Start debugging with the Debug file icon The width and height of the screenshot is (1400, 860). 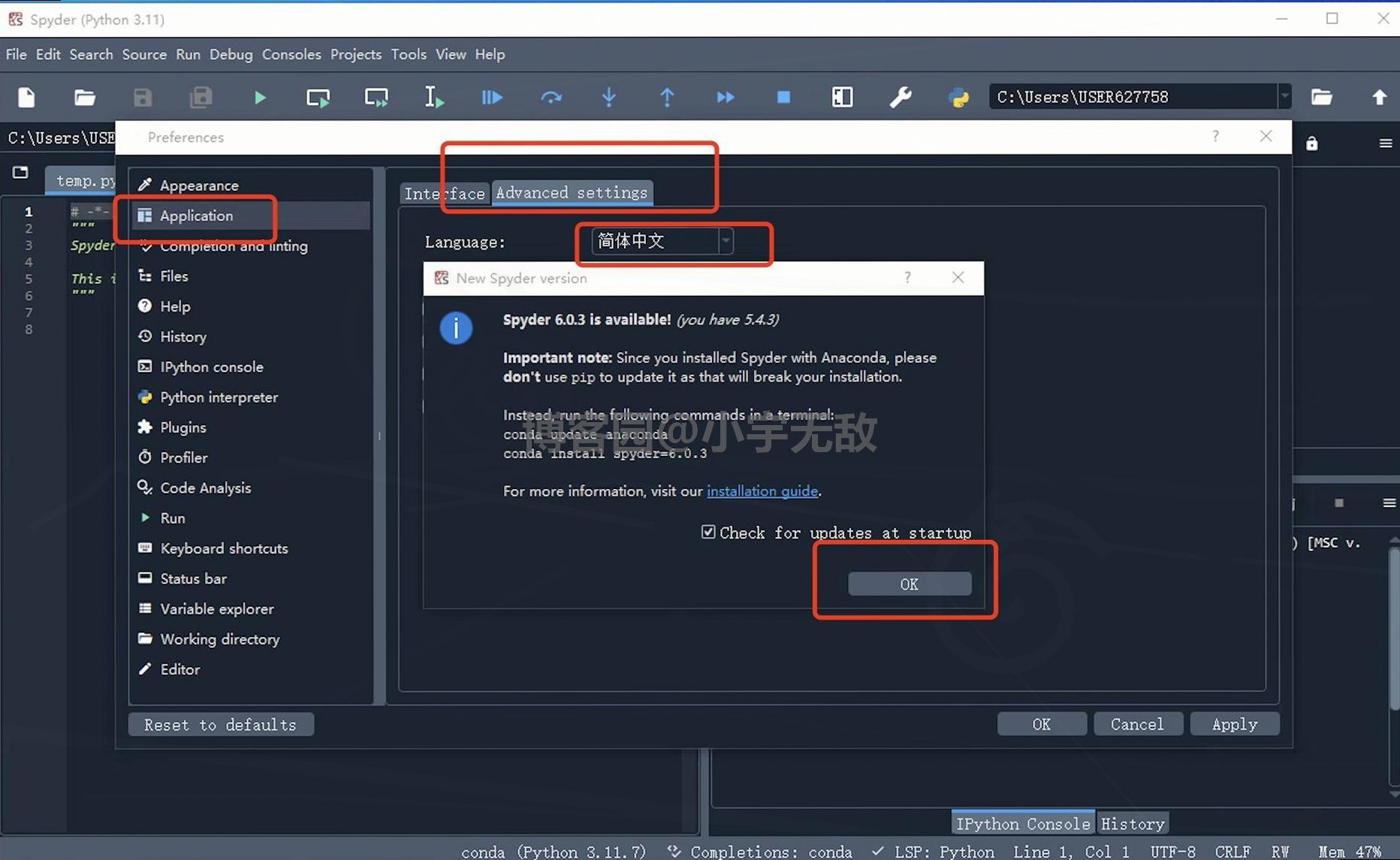pos(492,97)
